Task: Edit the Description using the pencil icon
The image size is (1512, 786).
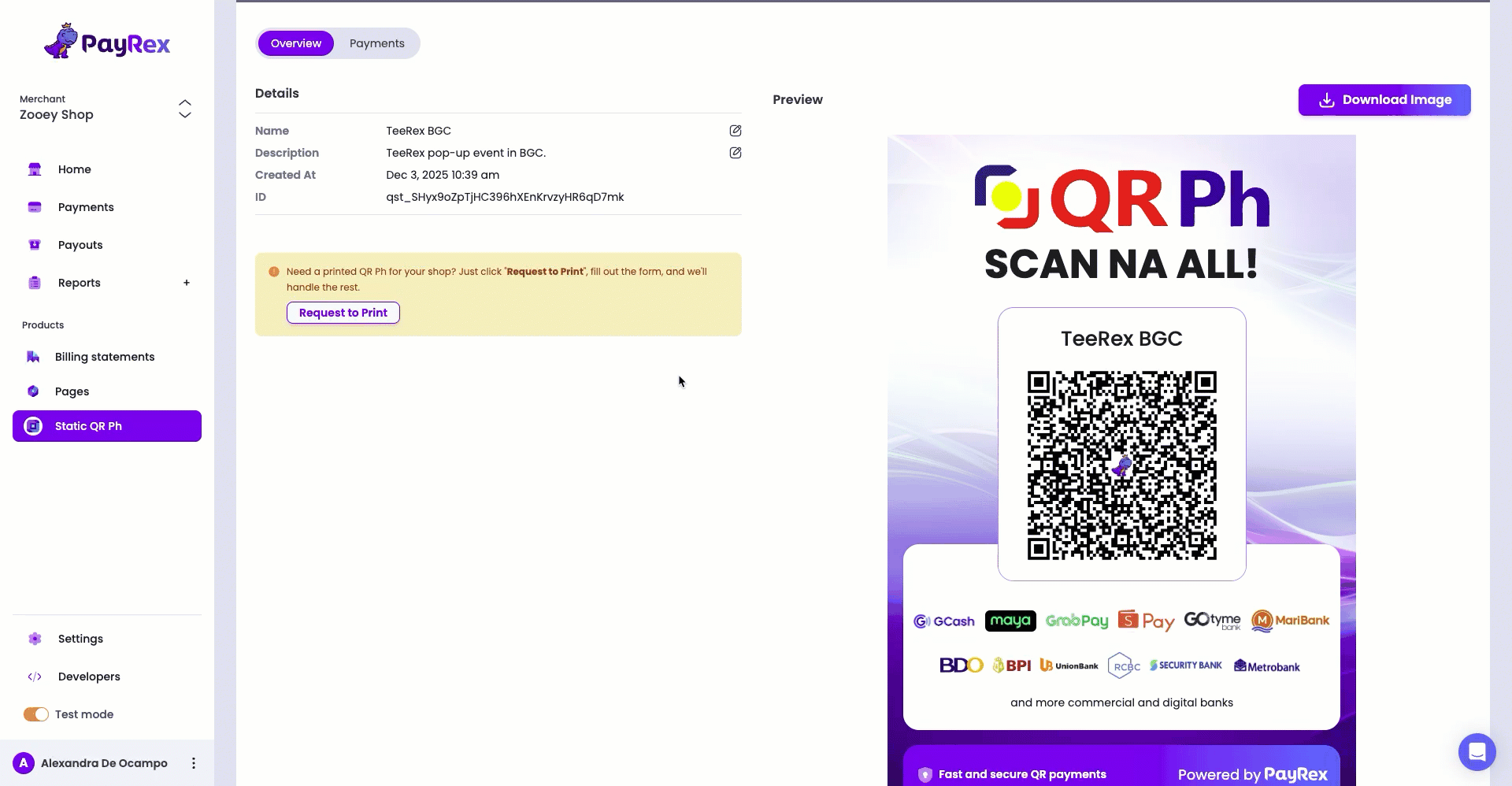Action: point(735,153)
